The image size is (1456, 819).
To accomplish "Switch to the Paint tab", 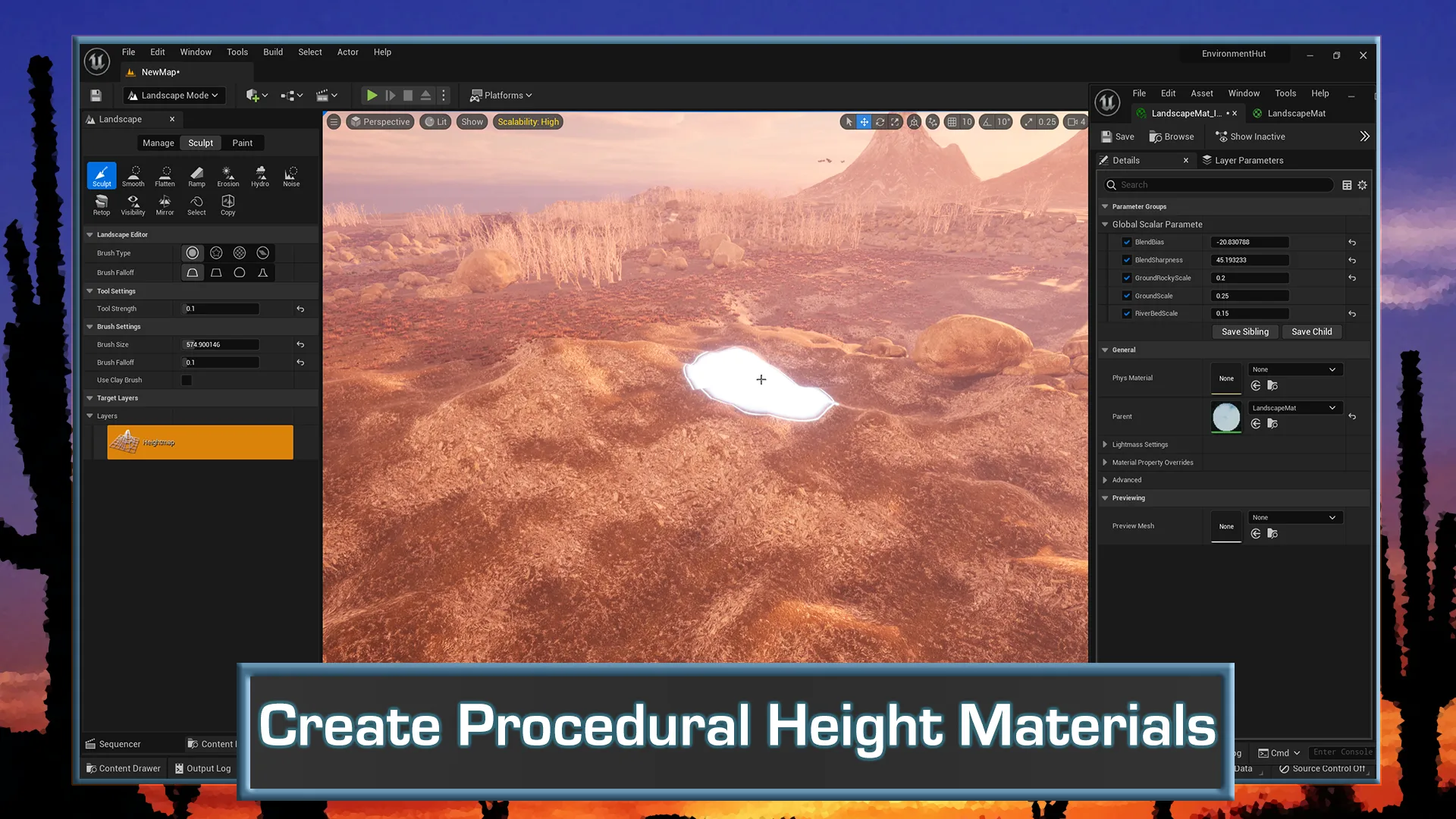I will coord(242,142).
